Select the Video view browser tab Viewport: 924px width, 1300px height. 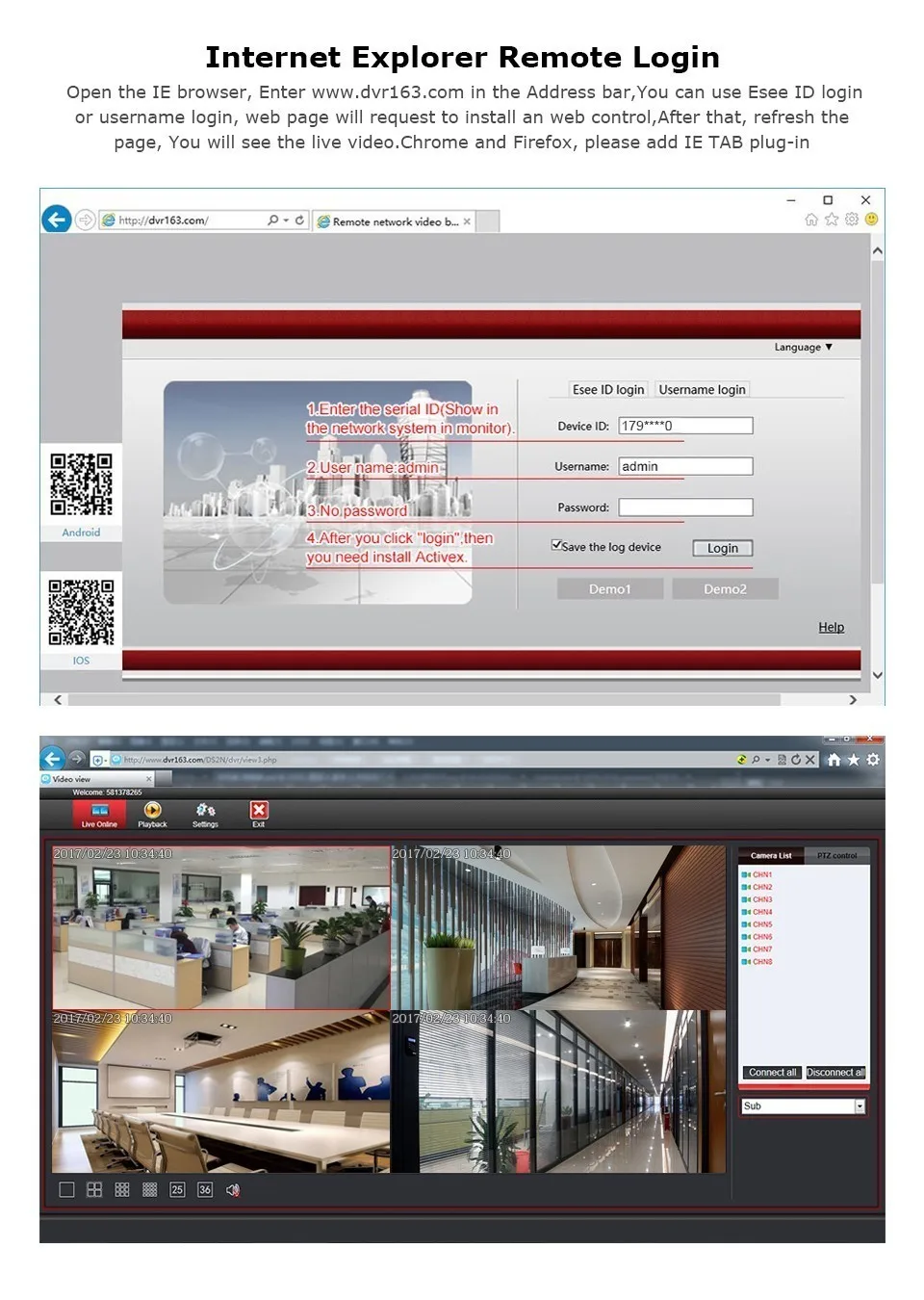click(x=96, y=779)
